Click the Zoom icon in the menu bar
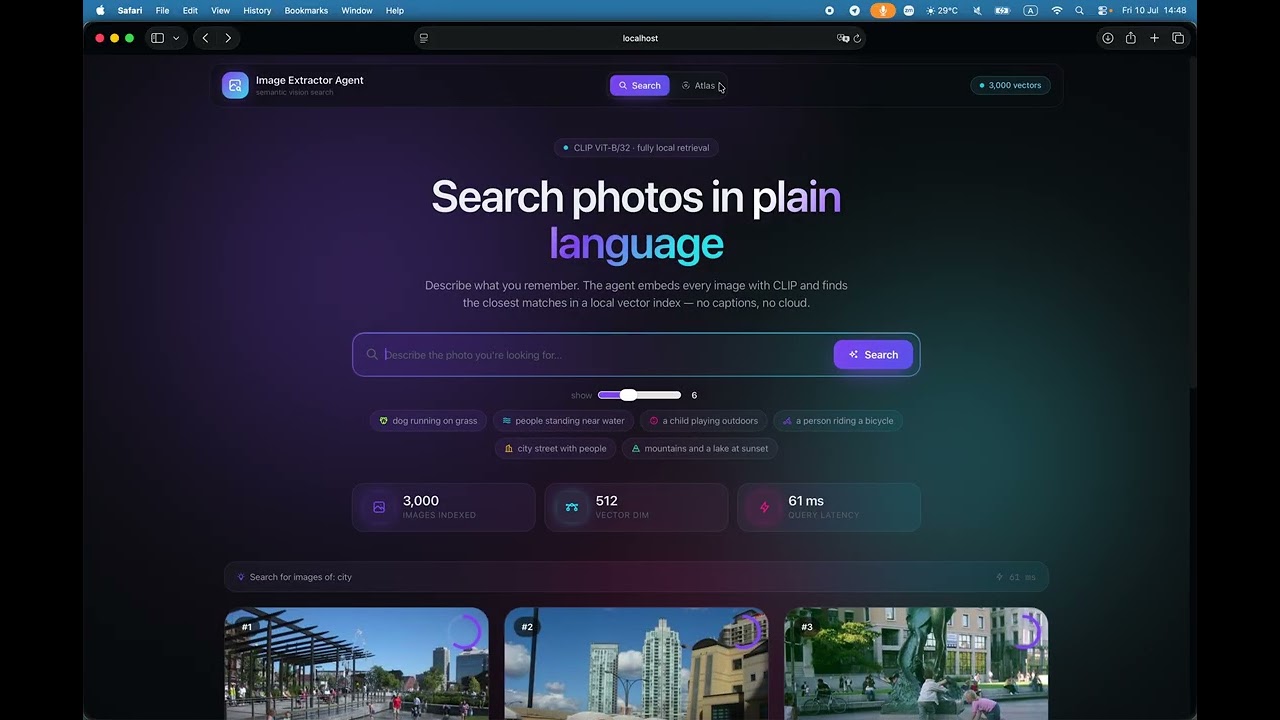 (x=908, y=10)
